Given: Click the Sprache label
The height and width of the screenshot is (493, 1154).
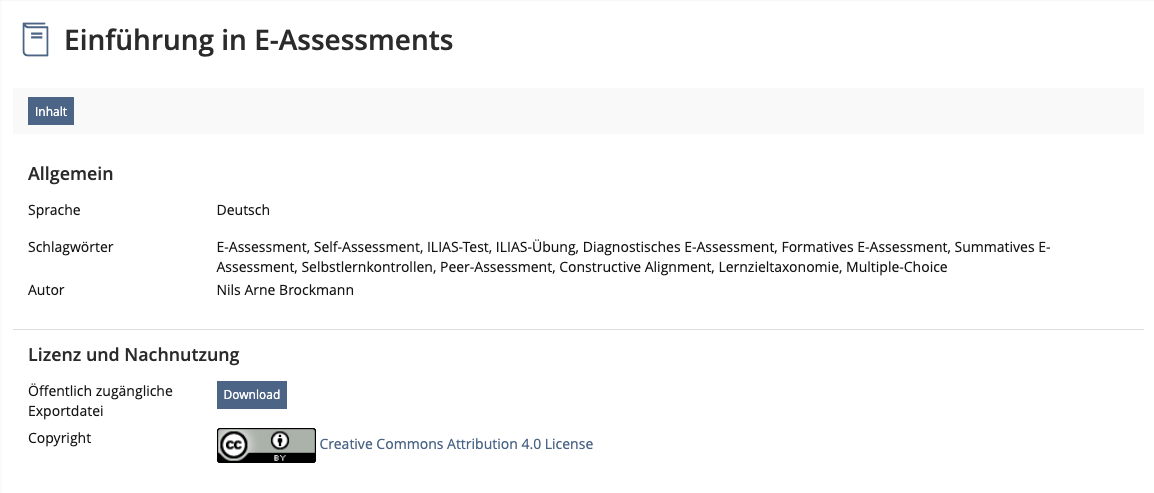Looking at the screenshot, I should click(x=54, y=210).
